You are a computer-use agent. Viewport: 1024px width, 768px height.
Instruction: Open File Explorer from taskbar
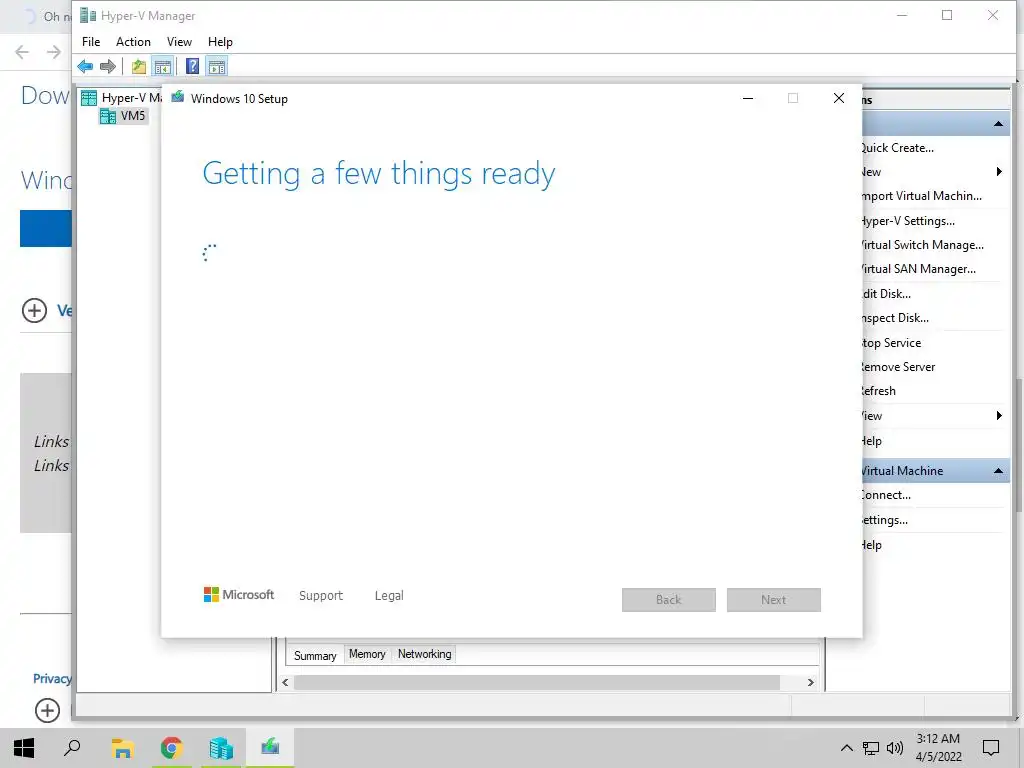[x=122, y=748]
